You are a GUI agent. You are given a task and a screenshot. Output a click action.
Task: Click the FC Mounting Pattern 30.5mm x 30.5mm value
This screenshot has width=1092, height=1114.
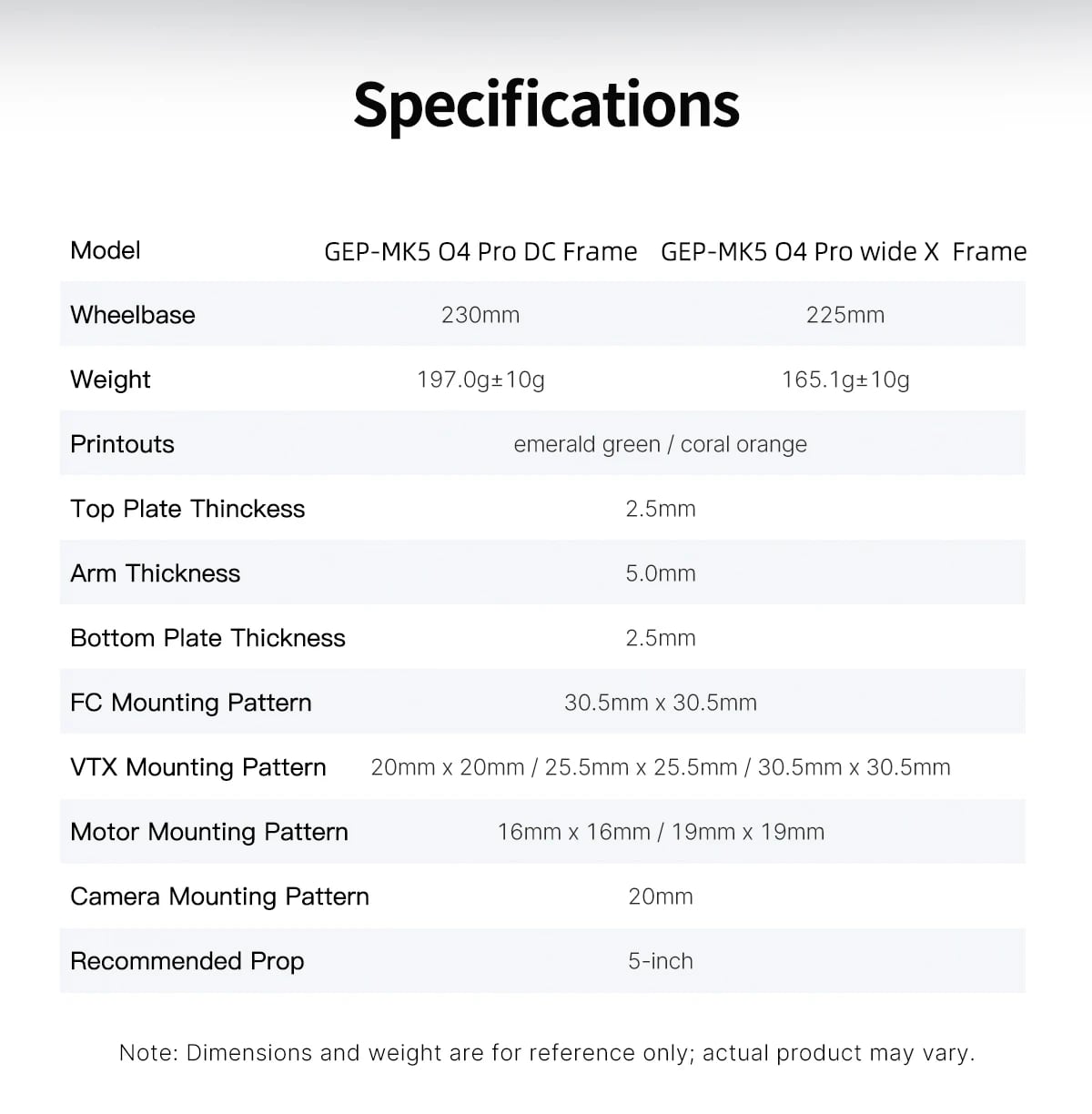(660, 703)
